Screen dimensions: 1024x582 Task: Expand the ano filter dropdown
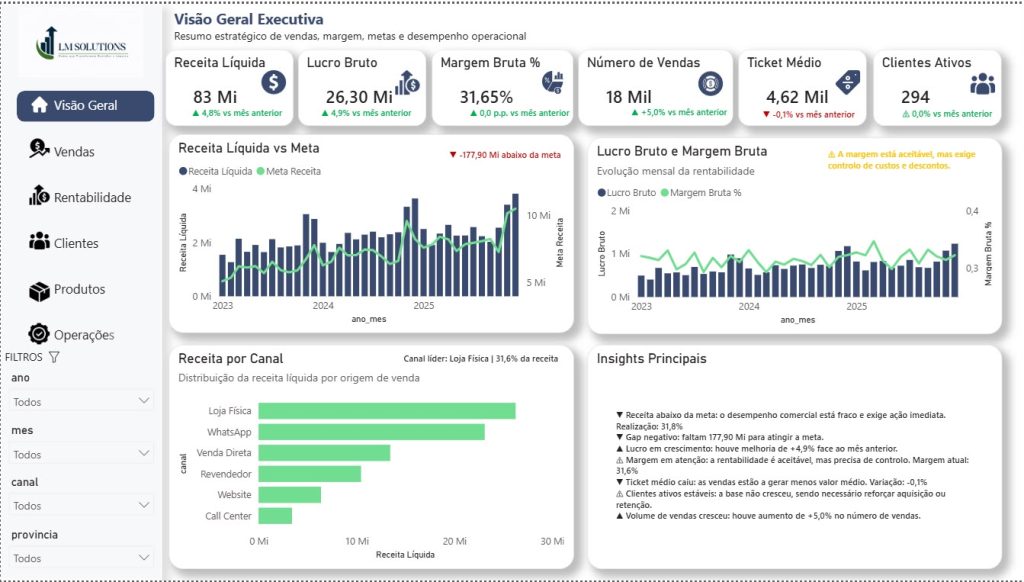coord(82,401)
